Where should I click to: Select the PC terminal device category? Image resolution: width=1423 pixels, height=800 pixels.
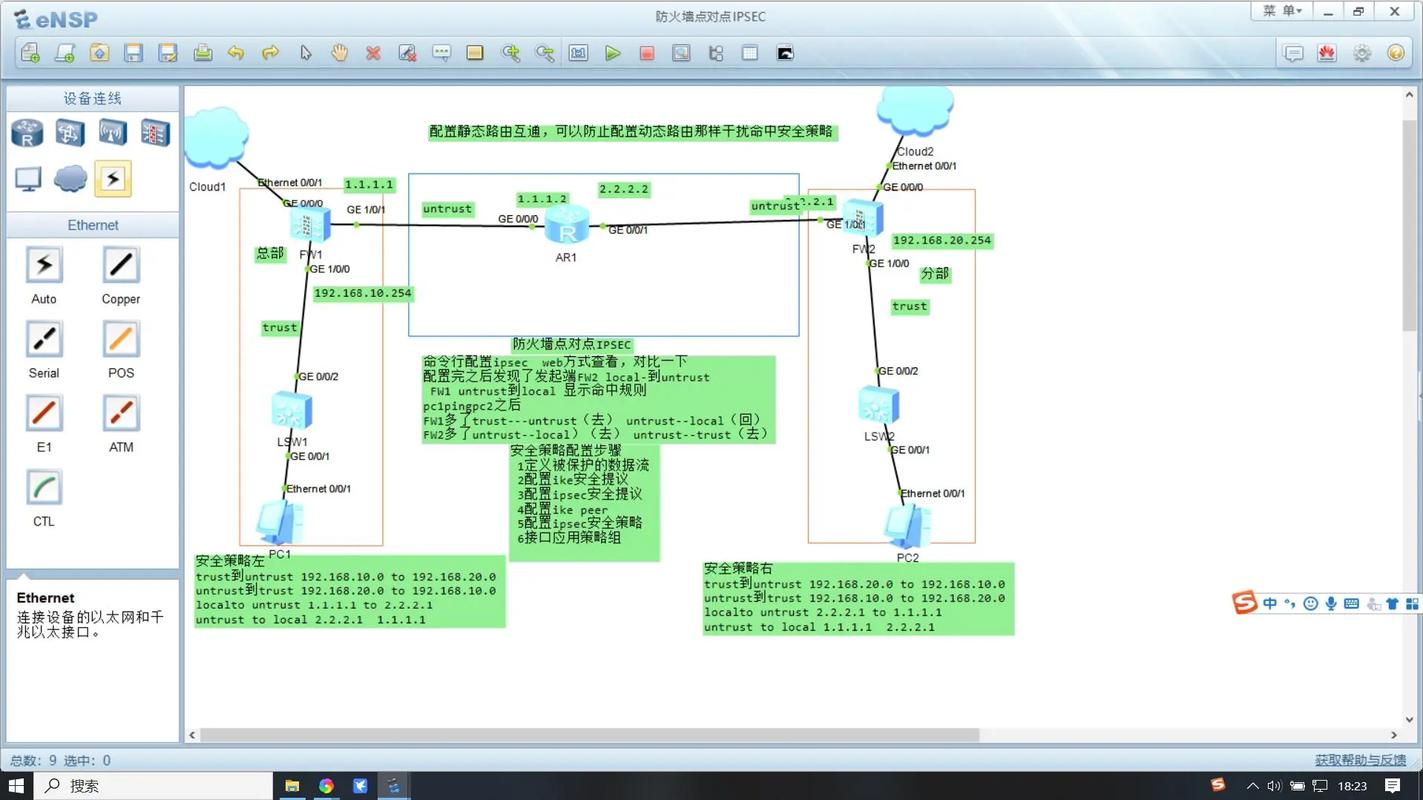(27, 179)
